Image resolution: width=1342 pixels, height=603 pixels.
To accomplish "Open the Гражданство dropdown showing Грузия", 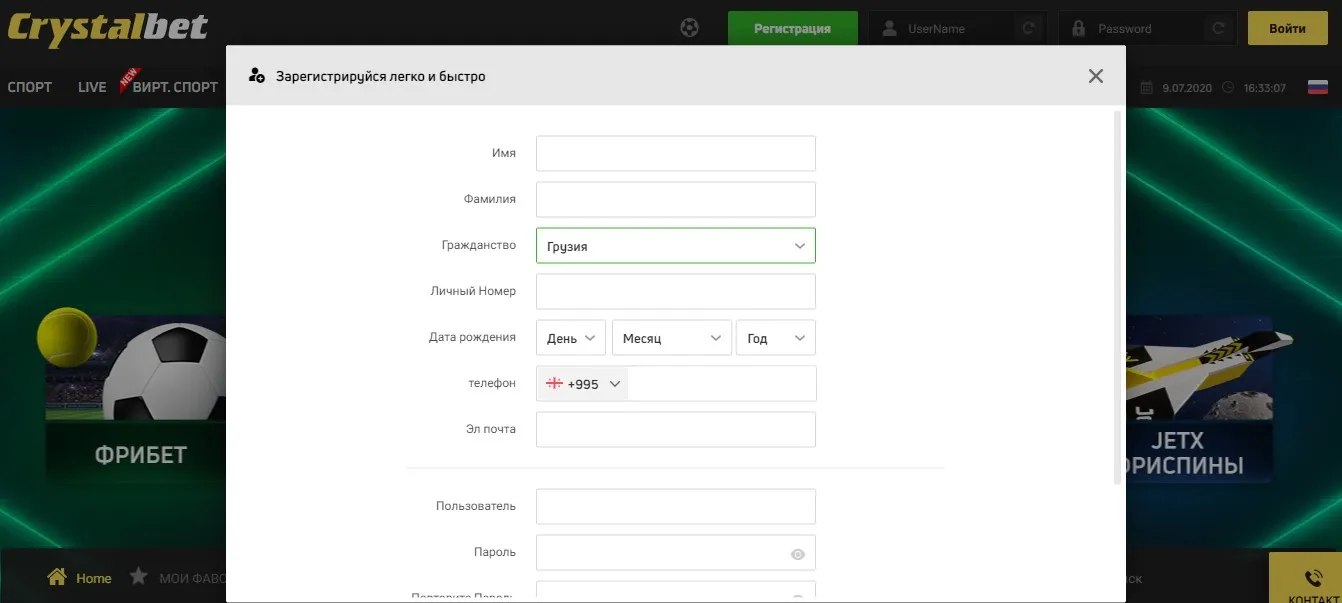I will pos(676,245).
